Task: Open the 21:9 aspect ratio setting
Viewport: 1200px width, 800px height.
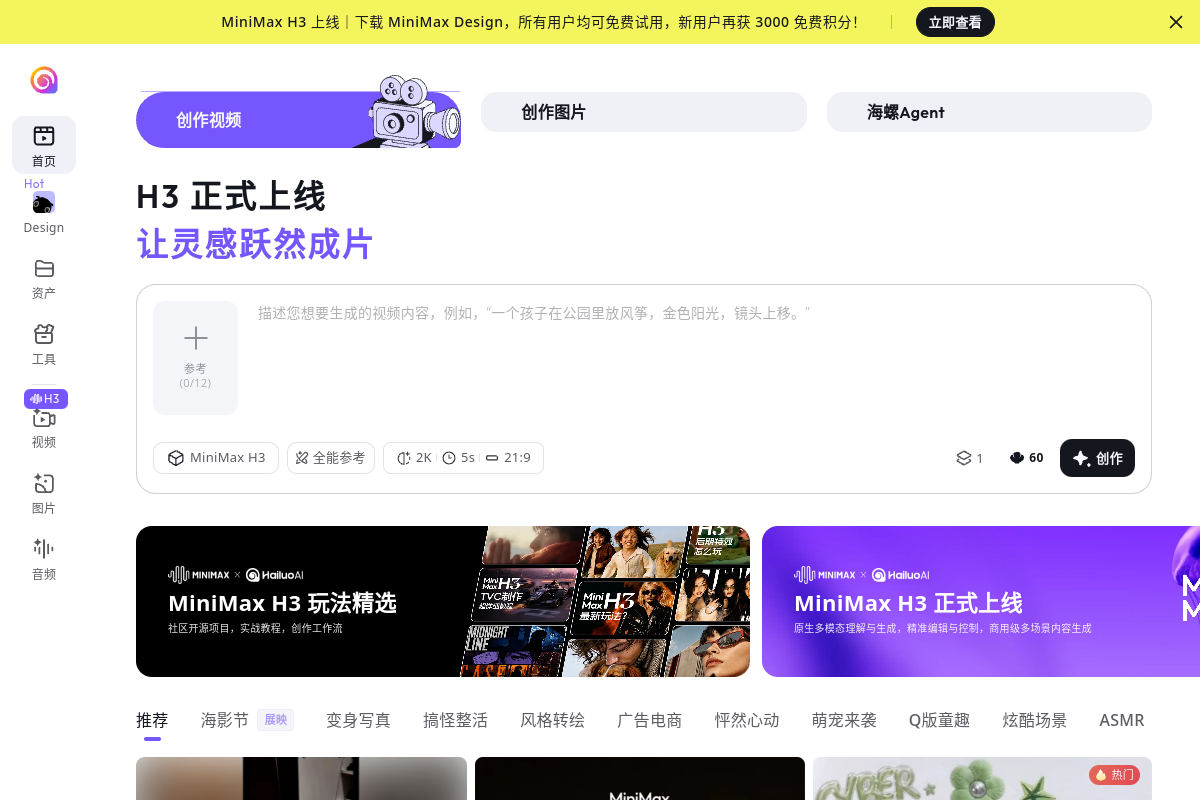Action: coord(508,458)
